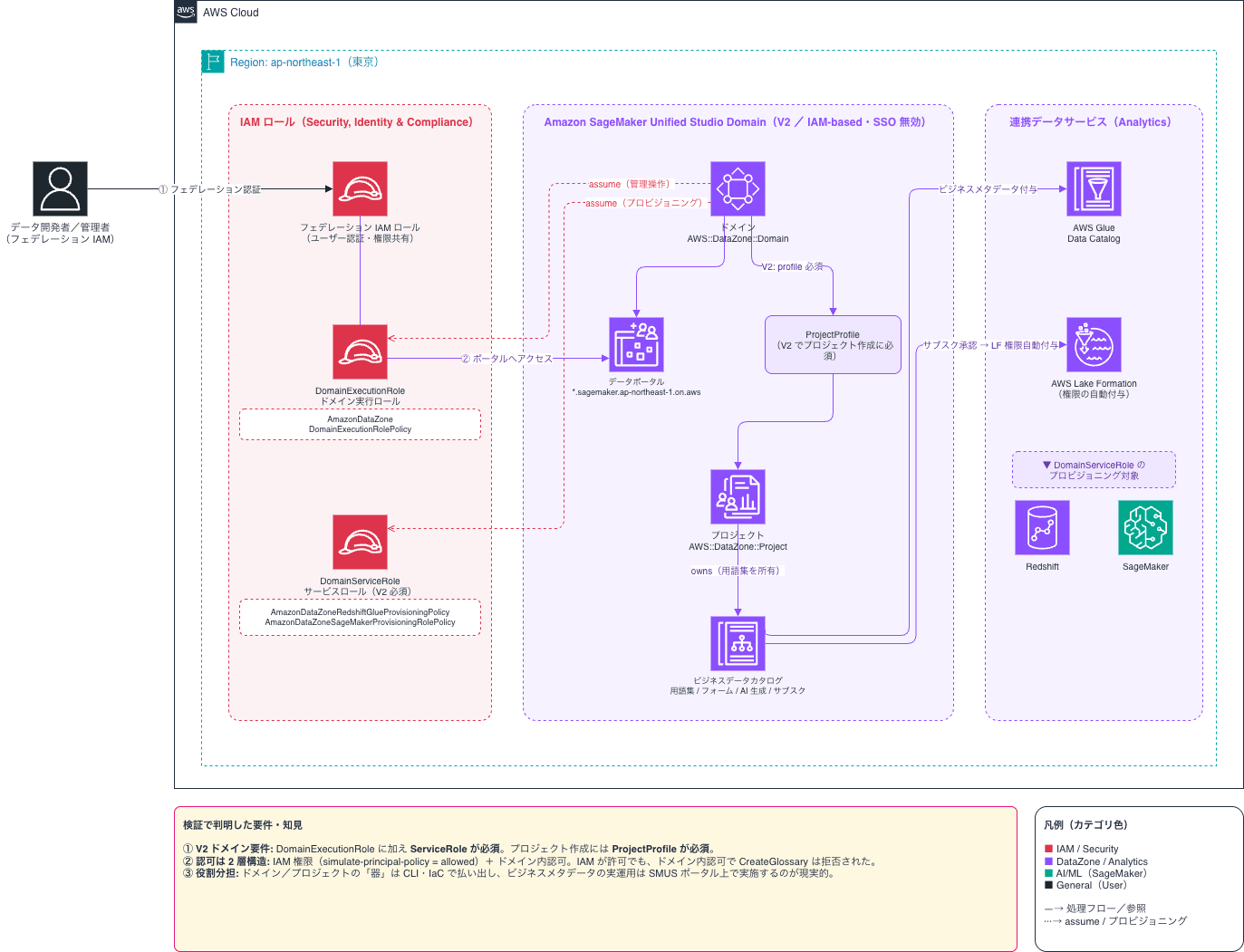Click the 'AWS::DataZone::Domain' caption
This screenshot has width=1244, height=952.
(738, 239)
